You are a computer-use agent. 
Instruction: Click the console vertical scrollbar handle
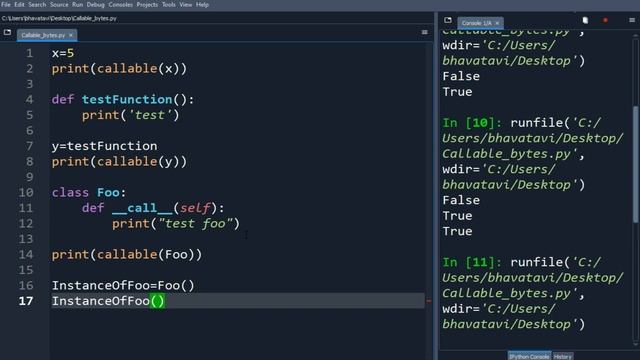pos(636,164)
